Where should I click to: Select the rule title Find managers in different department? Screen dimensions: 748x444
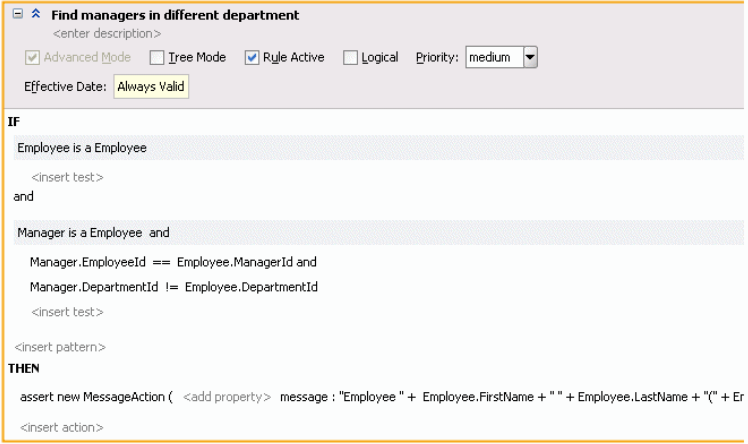tap(177, 15)
